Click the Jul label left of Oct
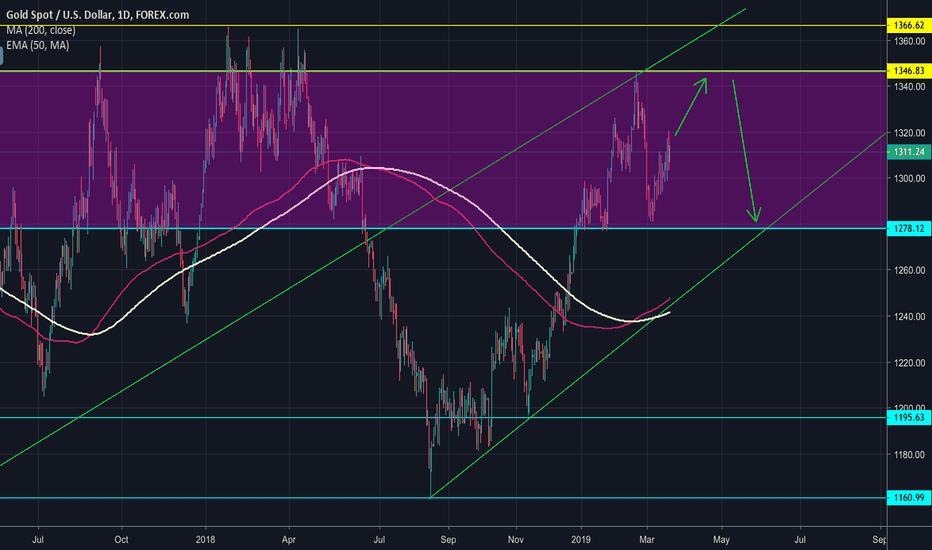Viewport: 932px width, 550px height. 38,540
